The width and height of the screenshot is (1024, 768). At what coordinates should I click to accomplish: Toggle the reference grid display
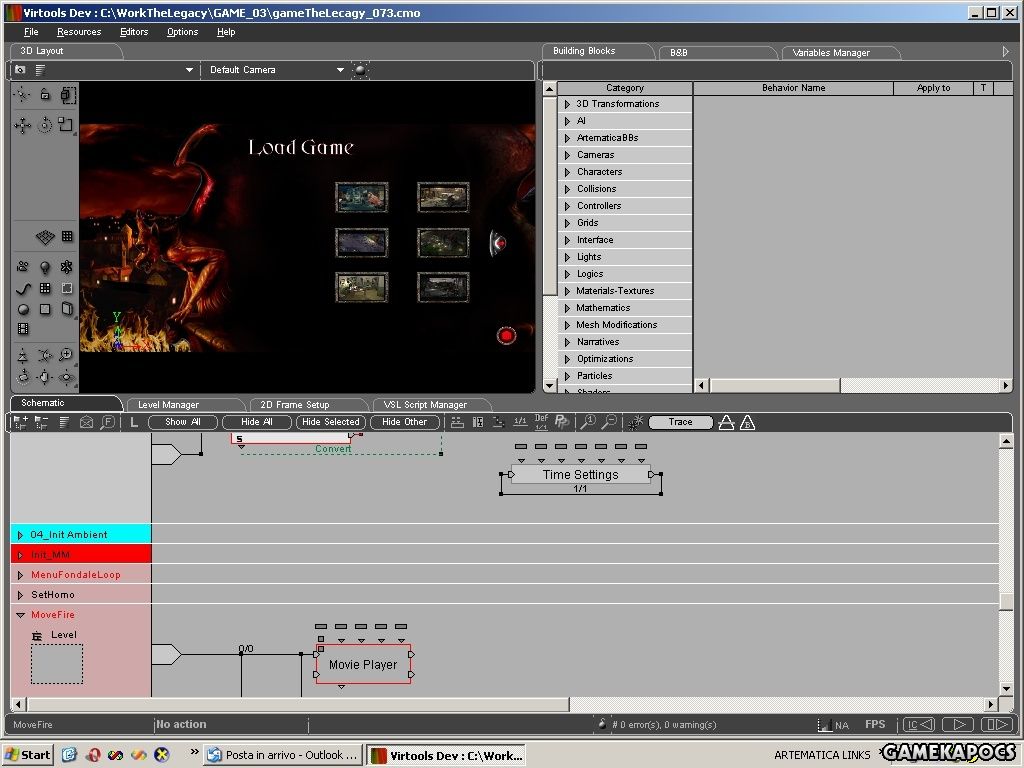point(44,236)
